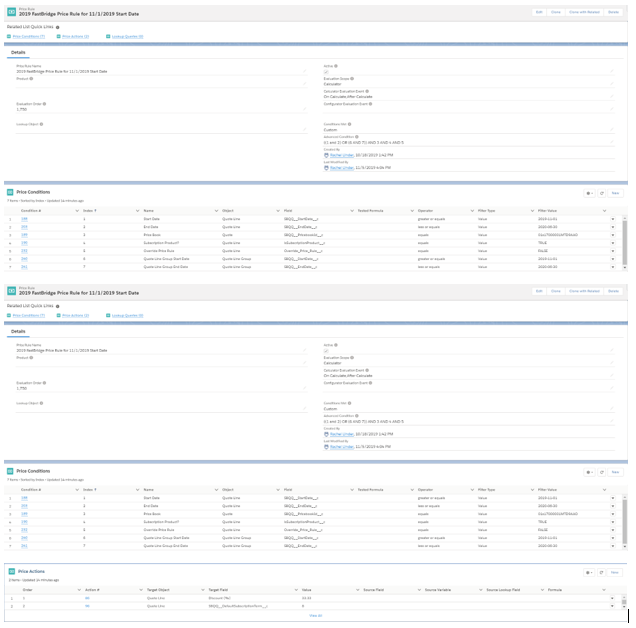Click the Price Actions section icon
Screen dimensions: 636x628
pyautogui.click(x=11, y=571)
